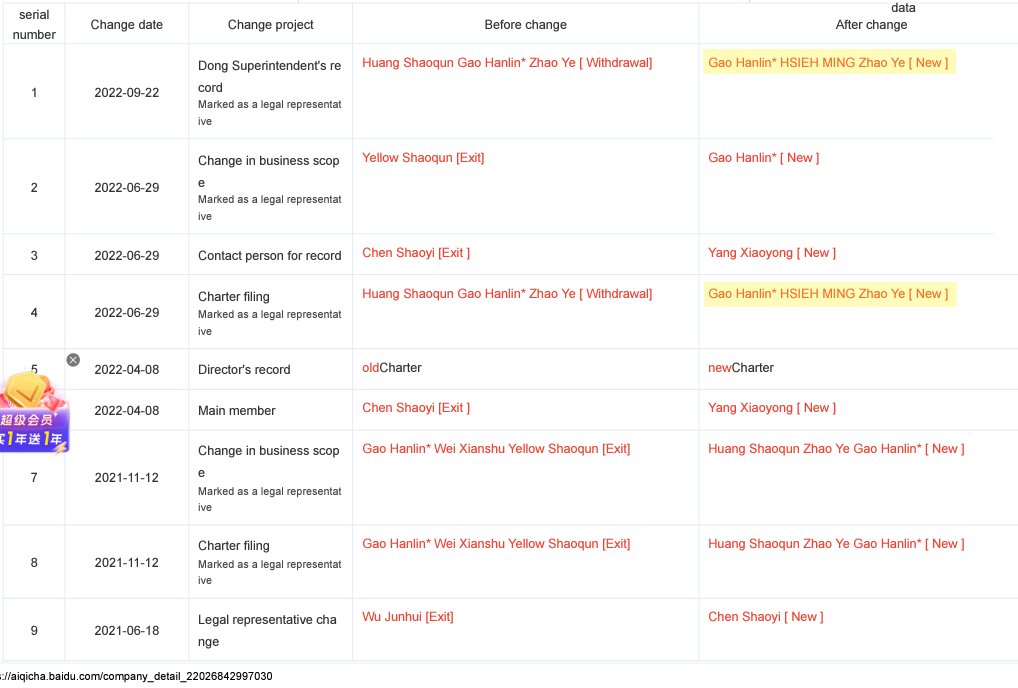View the "newCharter" after-change entry
The width and height of the screenshot is (1018, 688).
pyautogui.click(x=741, y=368)
